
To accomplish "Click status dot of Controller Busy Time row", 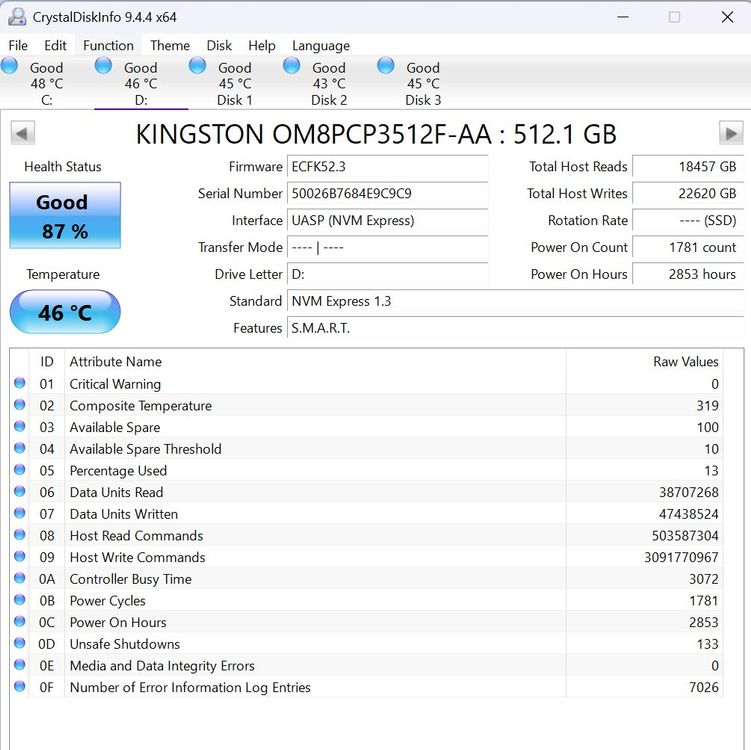I will (20, 578).
